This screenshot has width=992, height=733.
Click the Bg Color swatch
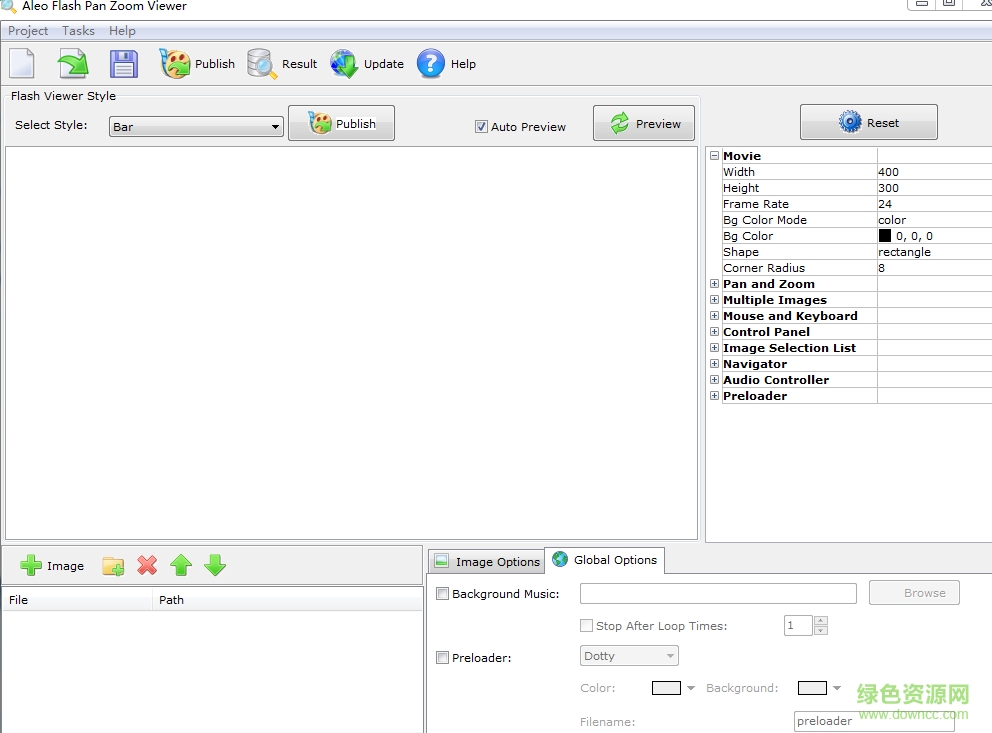(x=884, y=235)
